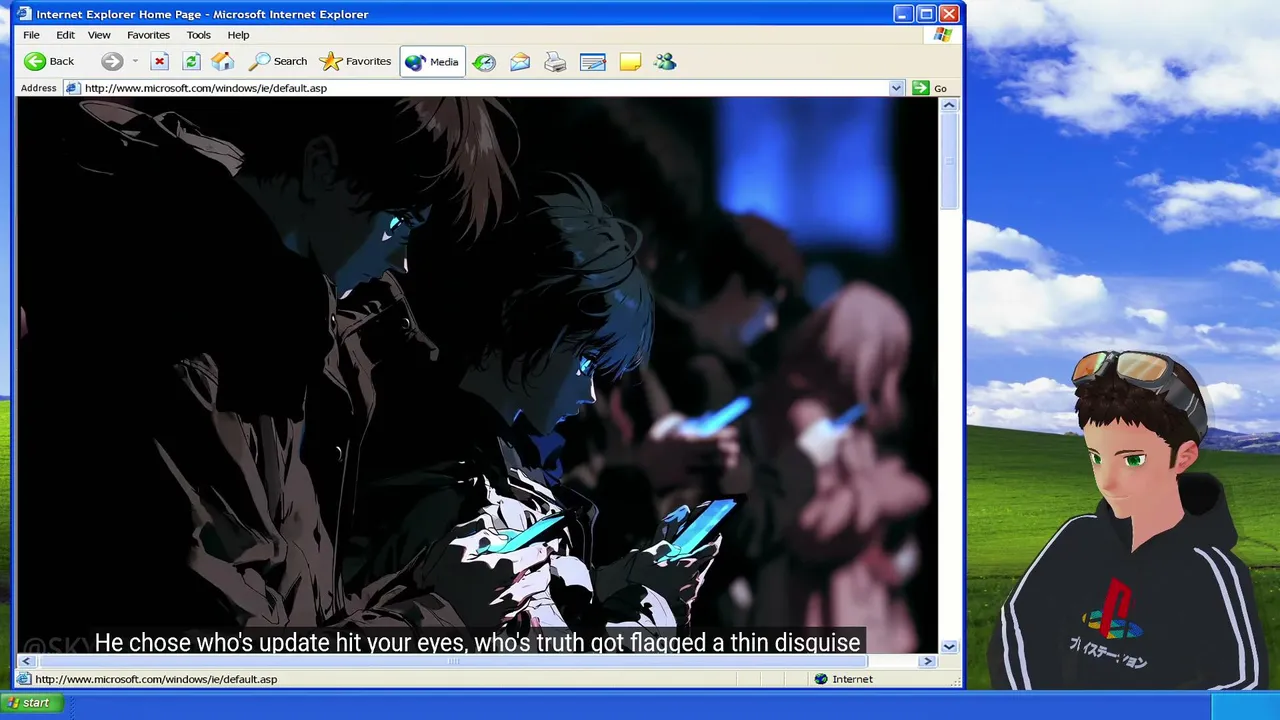Open the Tools menu

click(x=198, y=35)
